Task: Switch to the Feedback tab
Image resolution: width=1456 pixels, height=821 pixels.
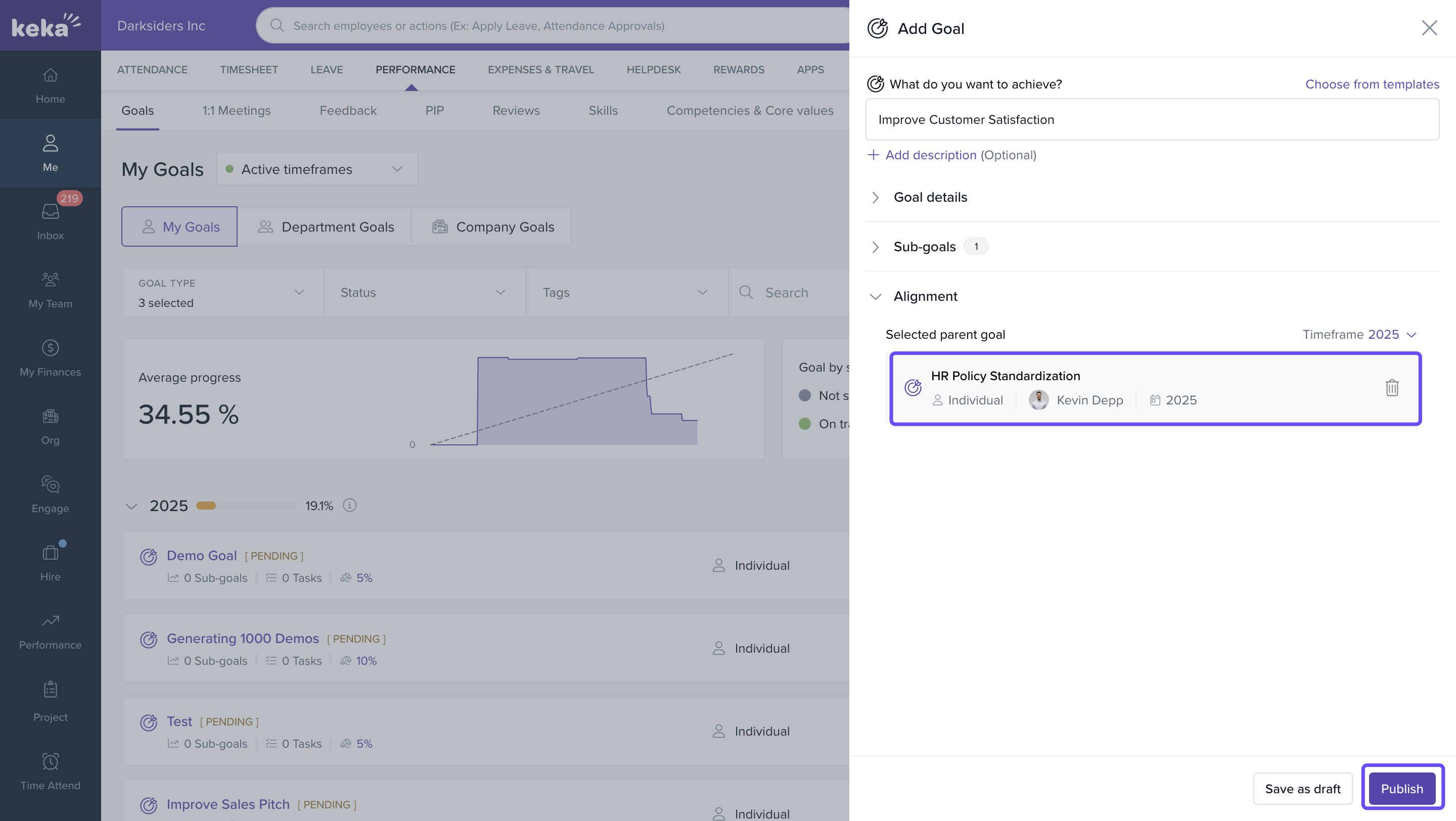Action: pyautogui.click(x=348, y=111)
